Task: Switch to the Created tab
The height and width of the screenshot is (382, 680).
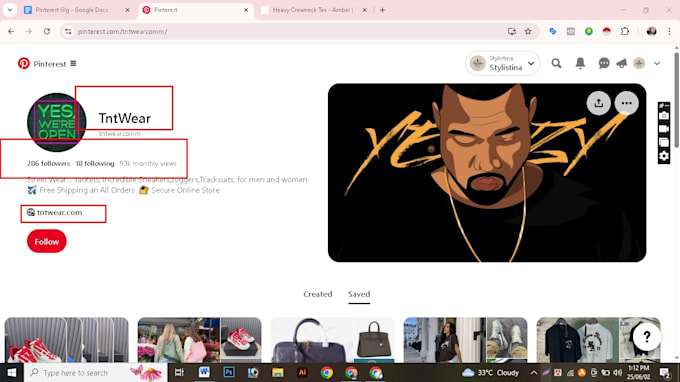Action: [x=317, y=294]
